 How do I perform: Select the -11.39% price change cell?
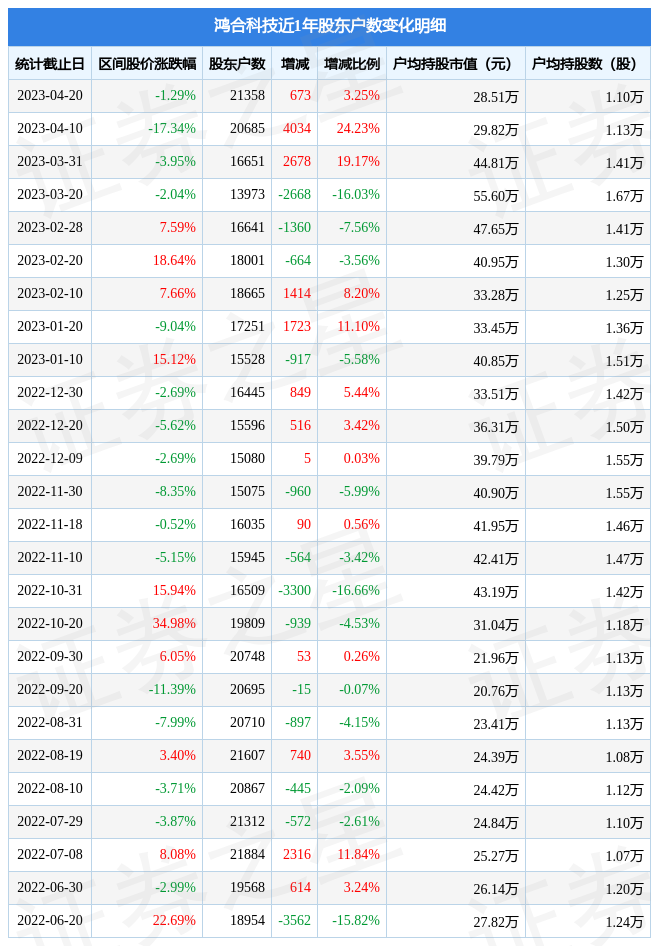coord(172,689)
